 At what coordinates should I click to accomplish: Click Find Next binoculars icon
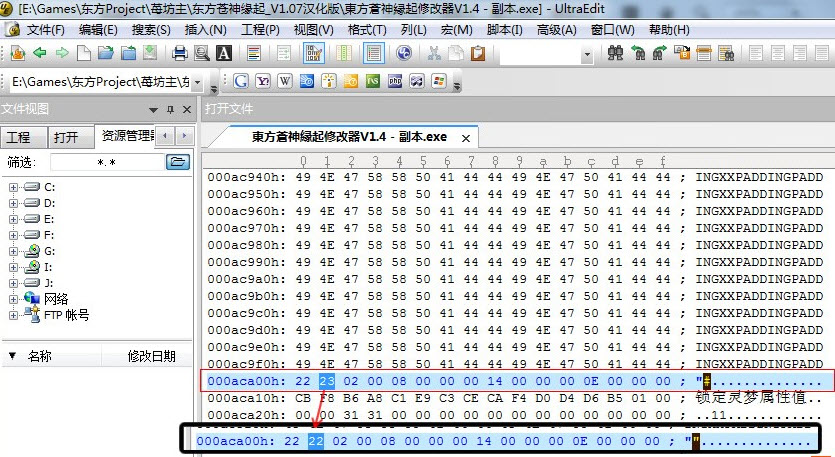tap(660, 53)
